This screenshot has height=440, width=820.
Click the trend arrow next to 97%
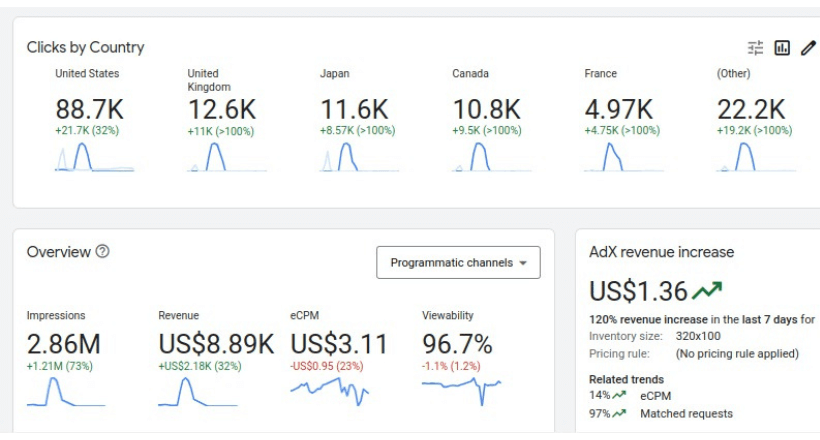[619, 413]
